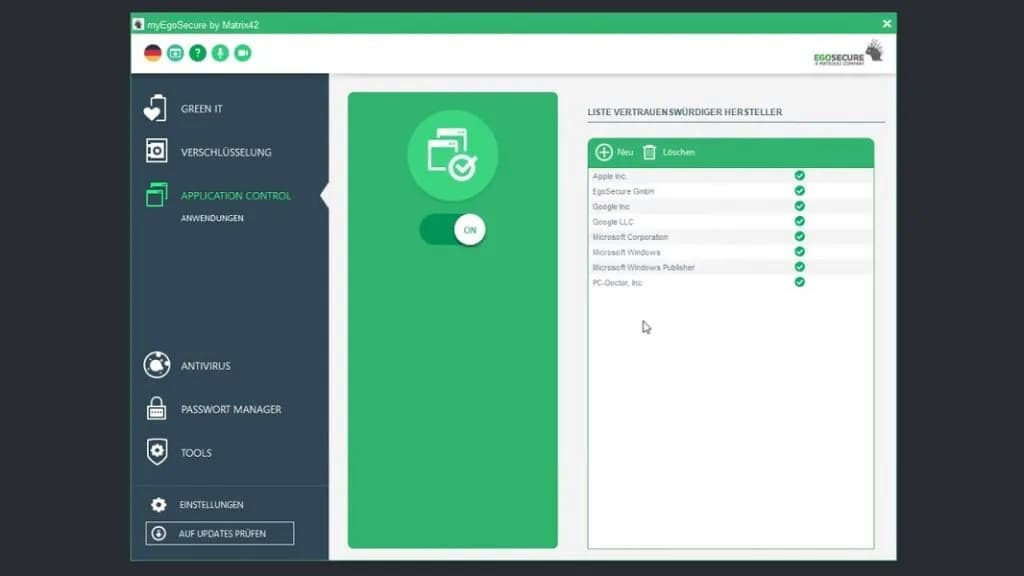Screen dimensions: 1024x576
Task: Toggle the green check for Google LLC
Action: click(x=799, y=221)
